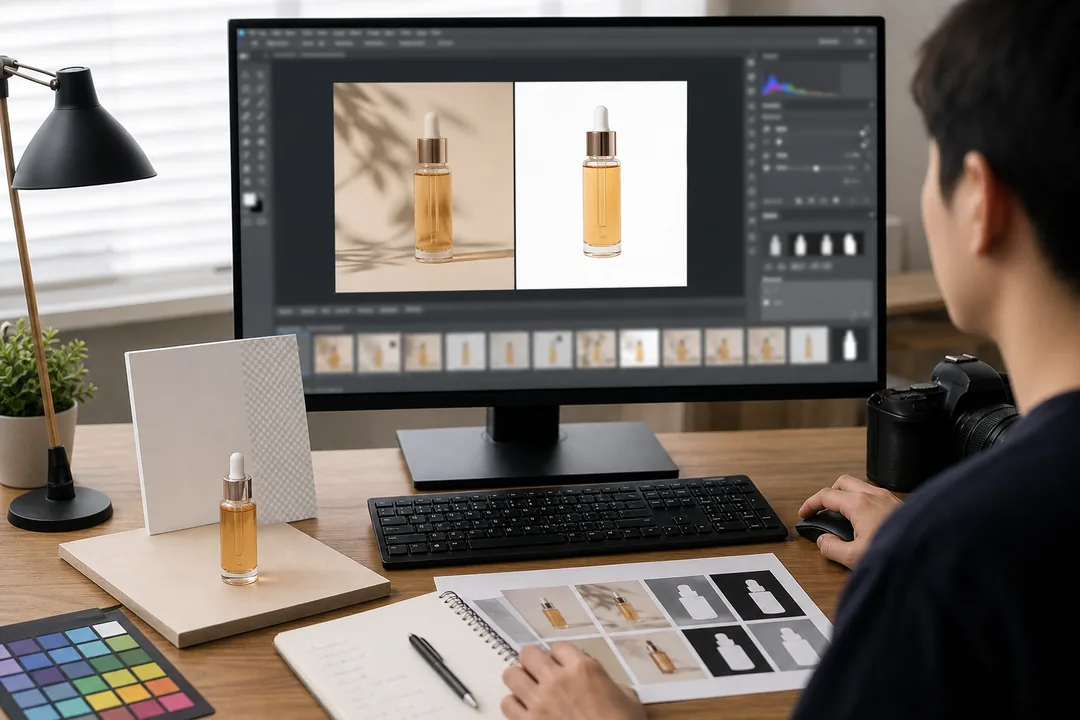Select the twelfth filmstrip thumbnail on white
1080x720 pixels.
[809, 344]
